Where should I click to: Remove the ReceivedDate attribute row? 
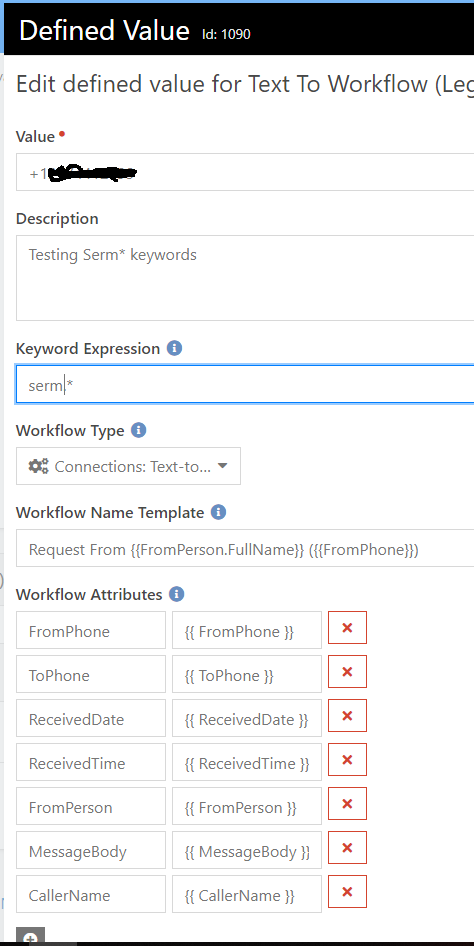(347, 716)
